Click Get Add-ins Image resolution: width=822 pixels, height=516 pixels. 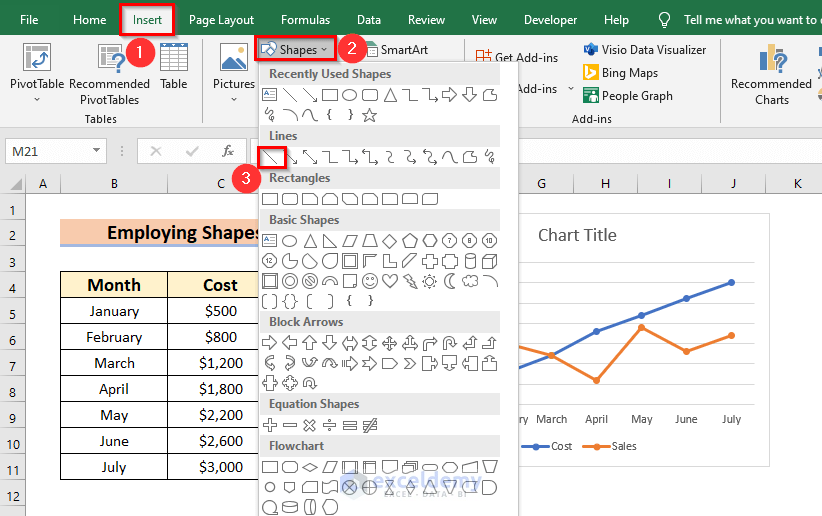click(x=517, y=57)
